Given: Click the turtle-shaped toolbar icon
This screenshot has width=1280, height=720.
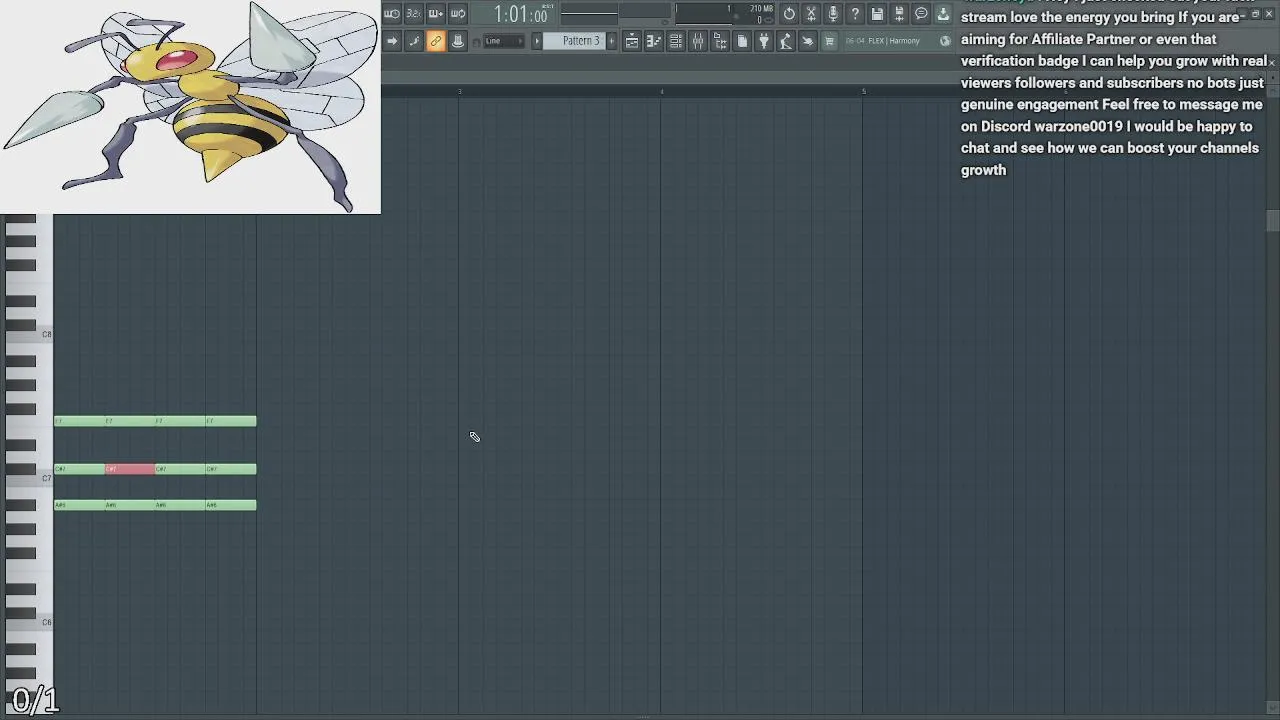Looking at the screenshot, I should [808, 41].
